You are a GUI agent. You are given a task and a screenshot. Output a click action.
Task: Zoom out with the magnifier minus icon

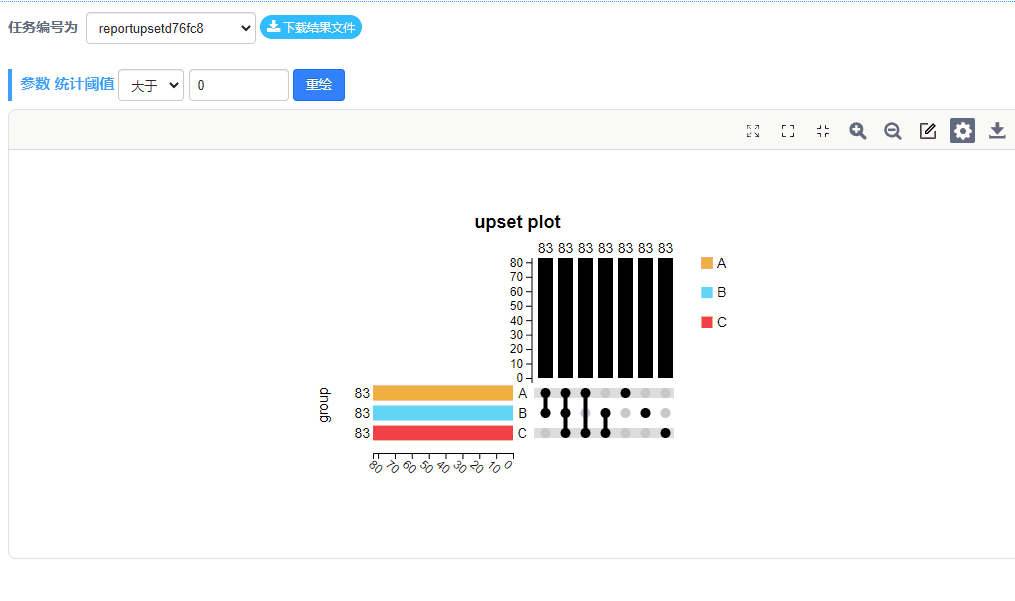[x=893, y=131]
